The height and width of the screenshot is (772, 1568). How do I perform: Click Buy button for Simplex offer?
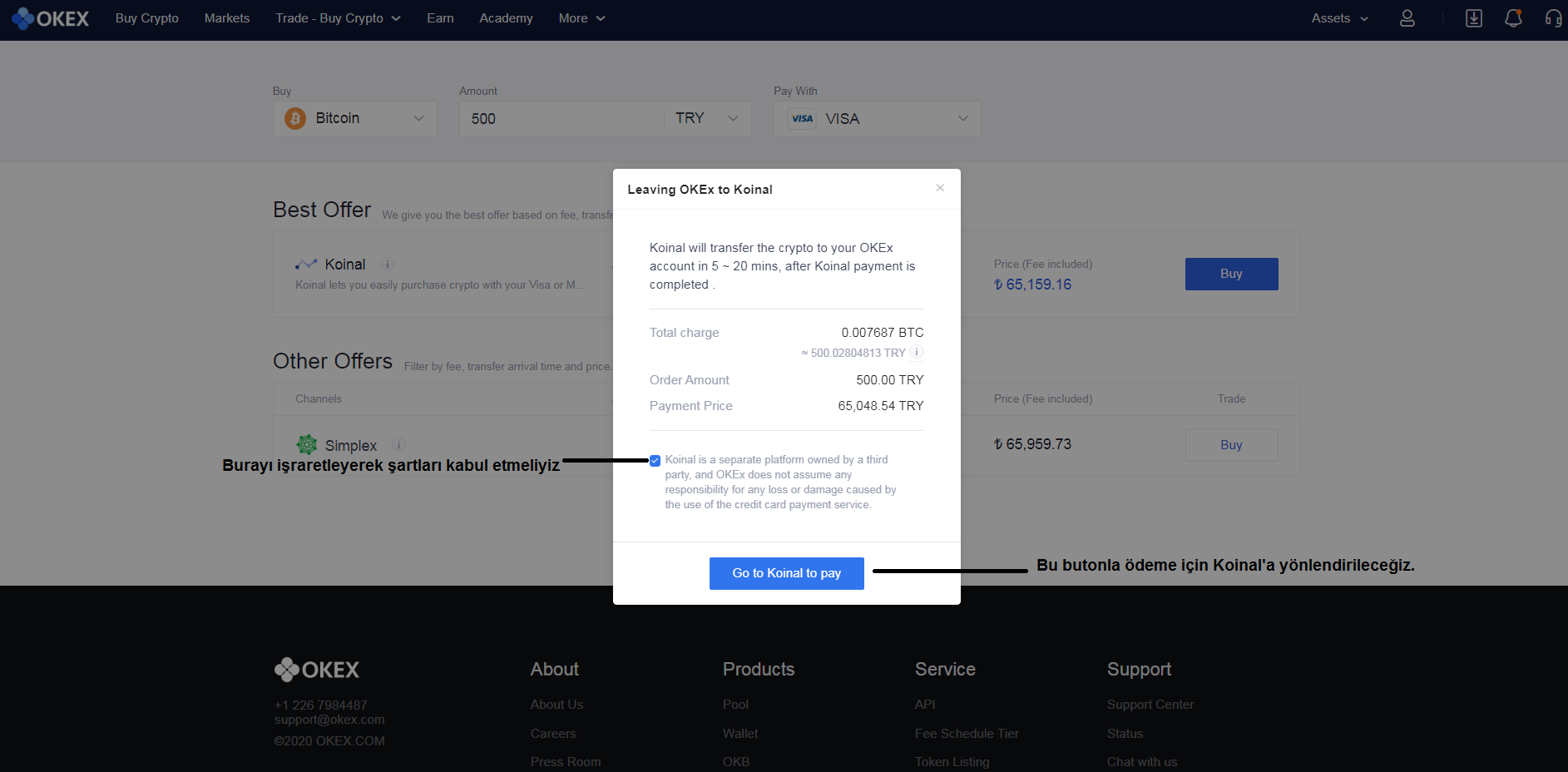[1231, 445]
